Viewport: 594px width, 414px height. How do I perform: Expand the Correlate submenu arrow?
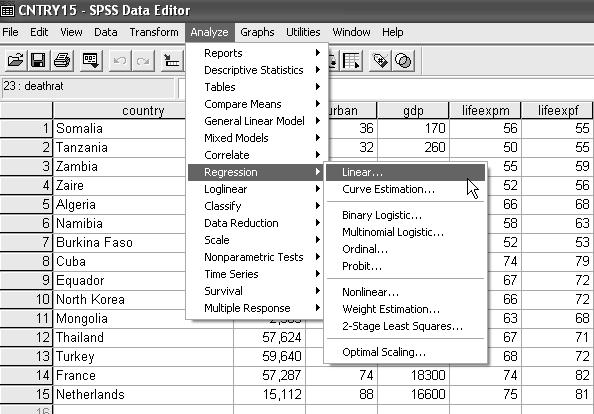click(x=318, y=155)
